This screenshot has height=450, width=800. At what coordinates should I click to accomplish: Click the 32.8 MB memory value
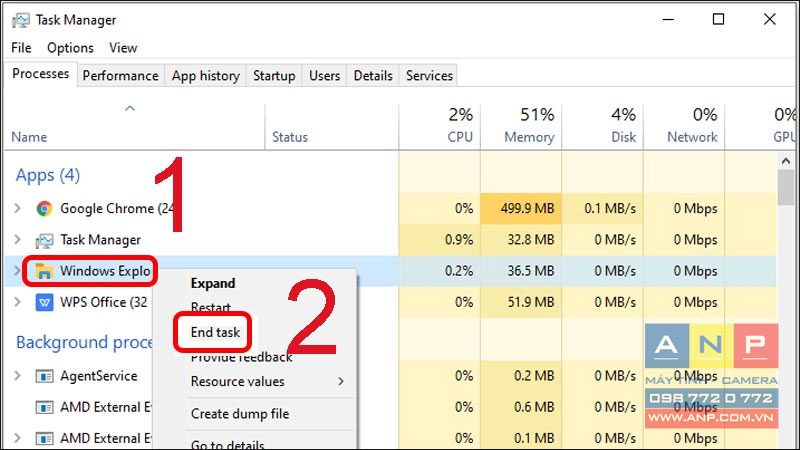531,240
